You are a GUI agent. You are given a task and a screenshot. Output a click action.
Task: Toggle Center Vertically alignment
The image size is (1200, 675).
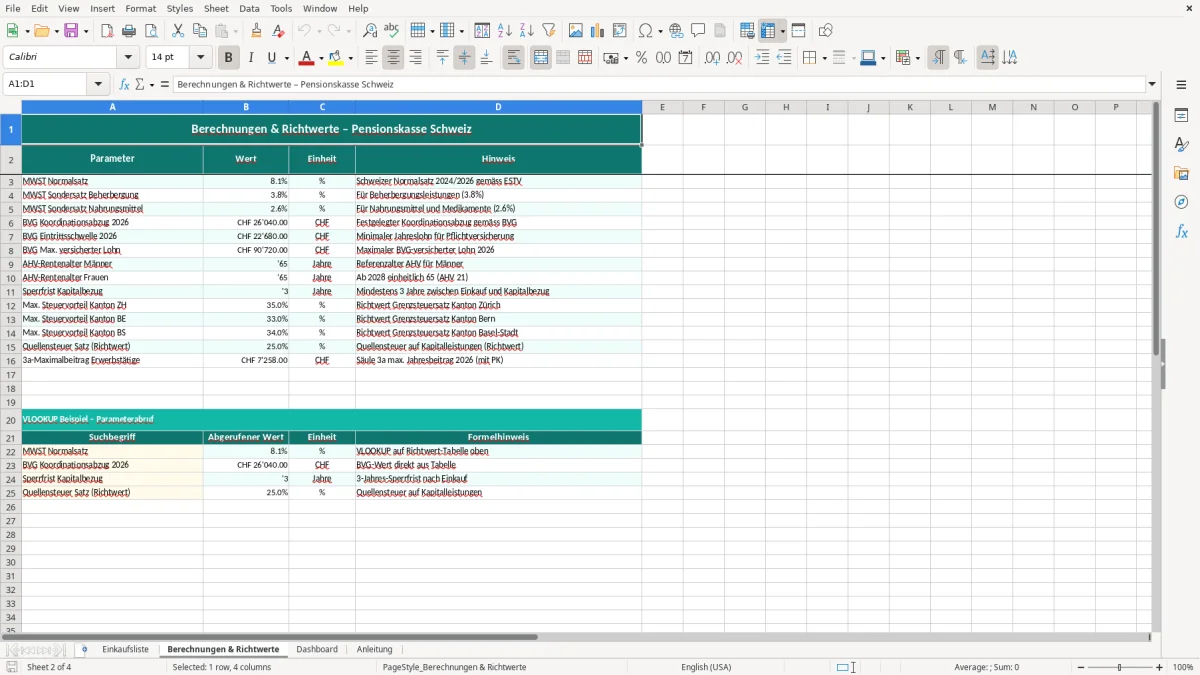point(464,58)
